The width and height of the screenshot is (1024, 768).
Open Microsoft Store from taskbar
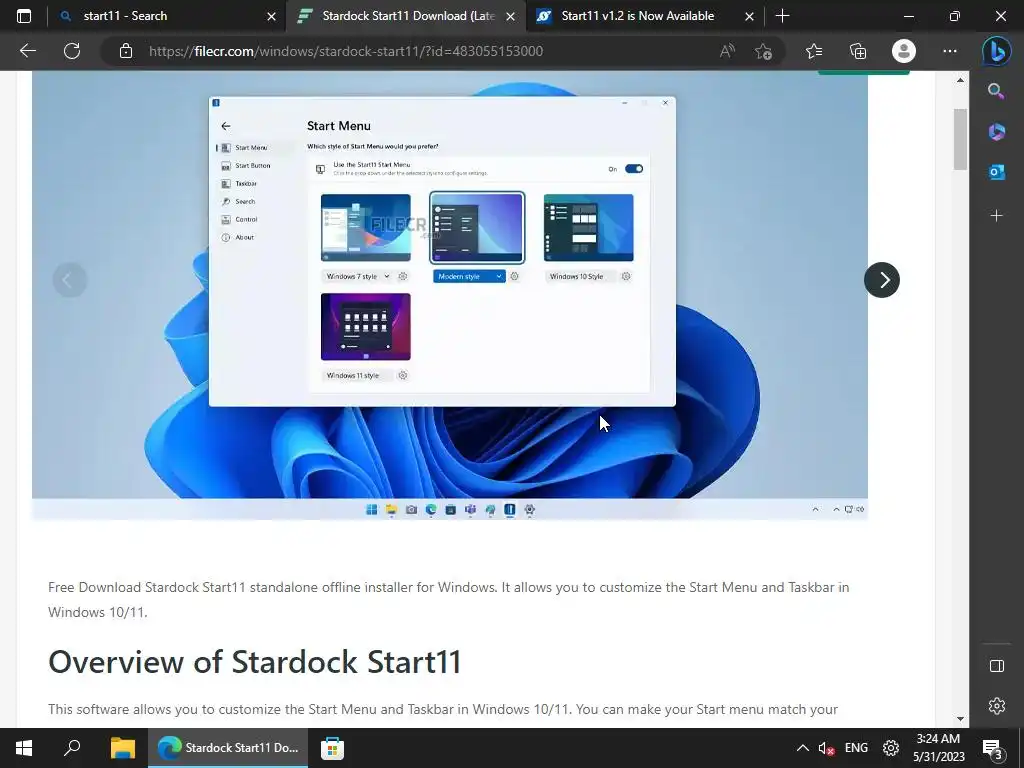(x=332, y=748)
